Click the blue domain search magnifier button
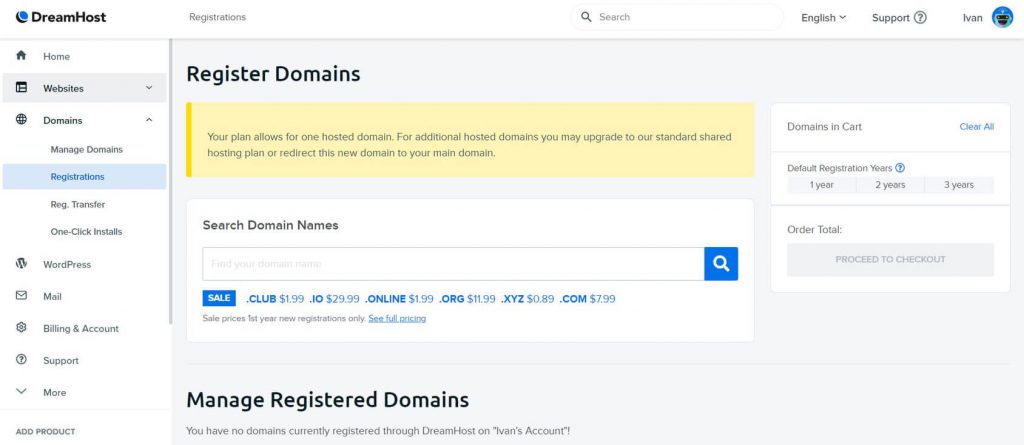 pos(721,263)
